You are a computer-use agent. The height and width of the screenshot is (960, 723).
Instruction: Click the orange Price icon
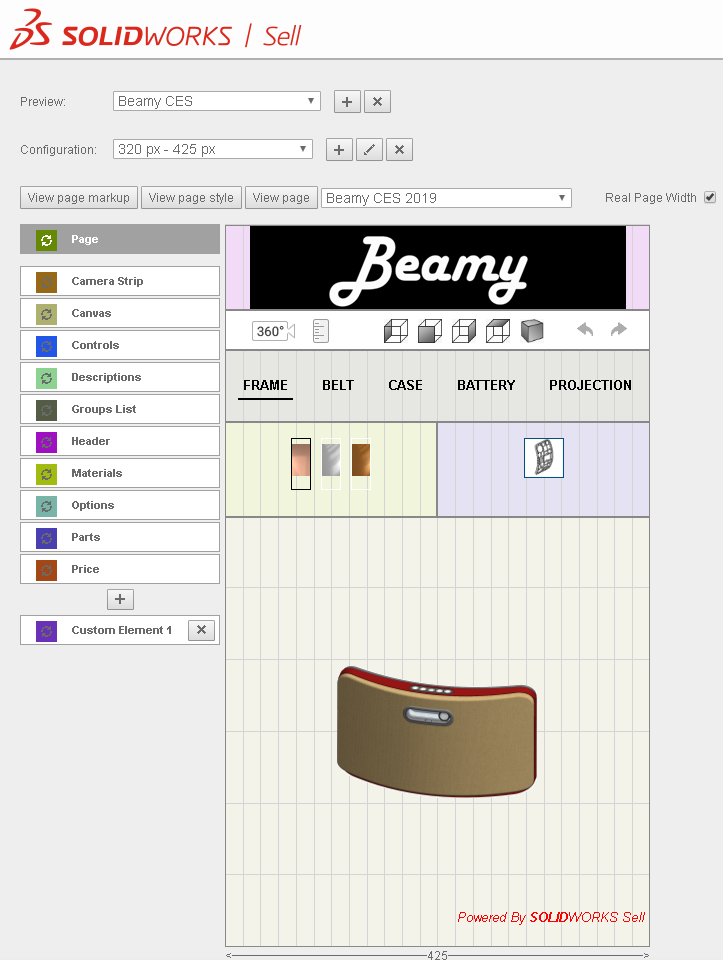(x=47, y=570)
